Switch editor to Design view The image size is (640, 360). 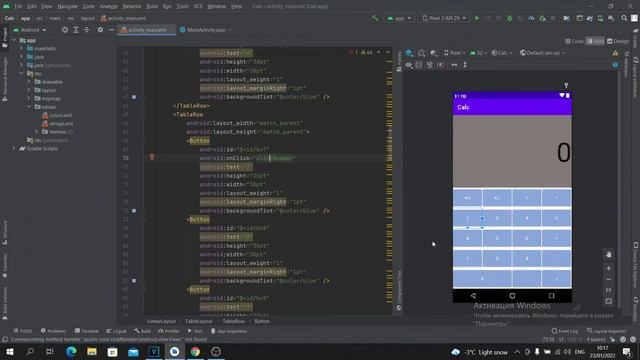pos(618,41)
